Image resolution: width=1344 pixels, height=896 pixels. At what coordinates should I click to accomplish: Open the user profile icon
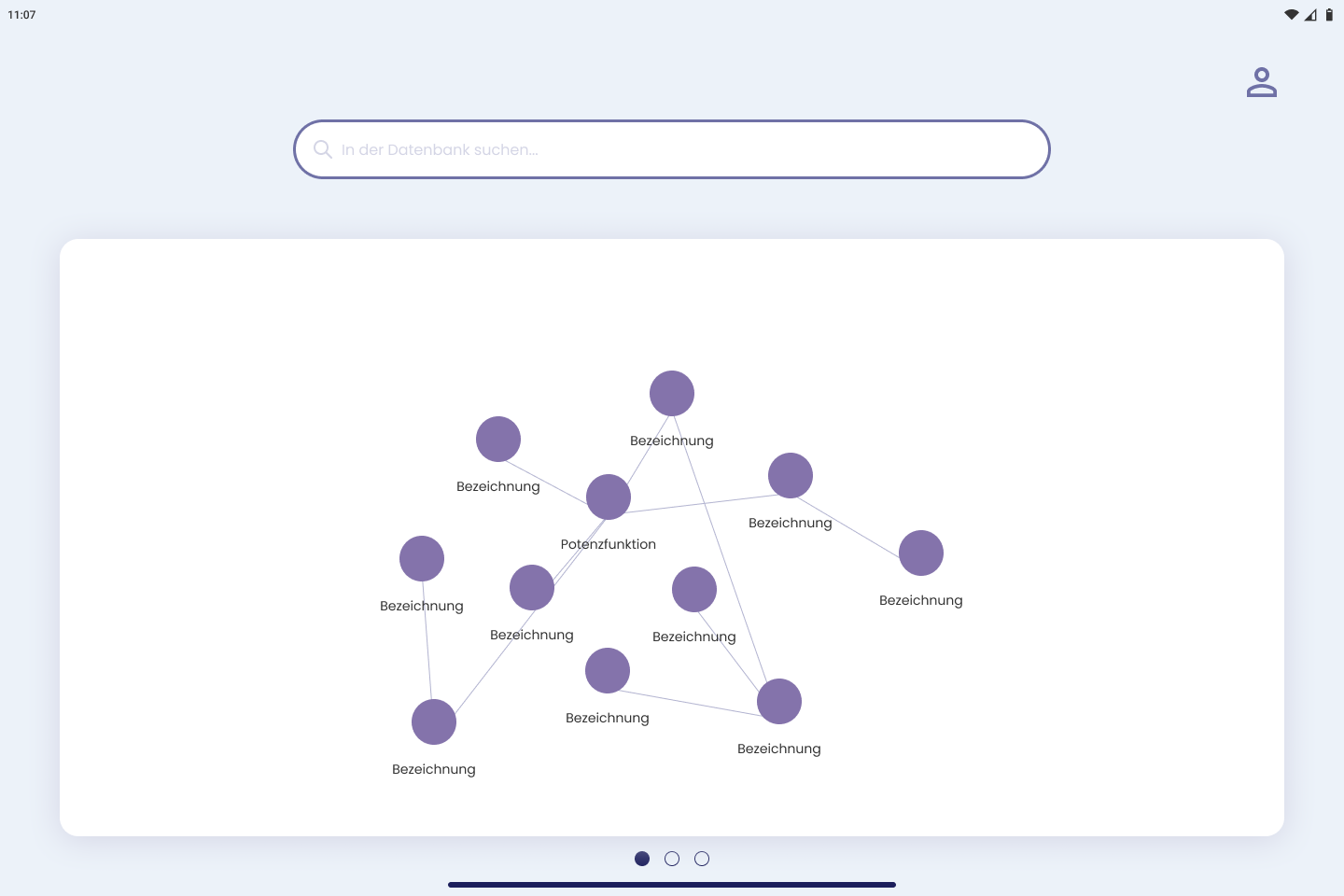[1261, 82]
